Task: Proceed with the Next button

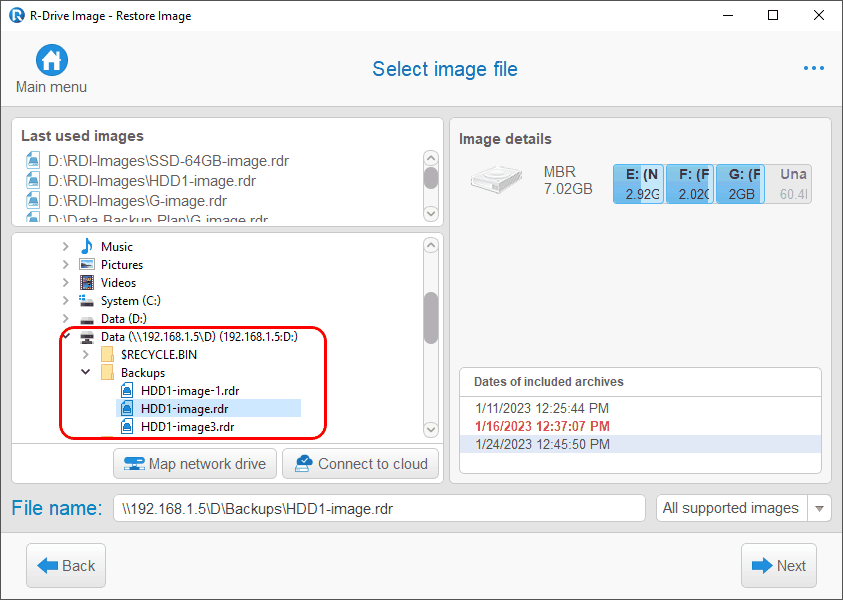Action: [778, 566]
